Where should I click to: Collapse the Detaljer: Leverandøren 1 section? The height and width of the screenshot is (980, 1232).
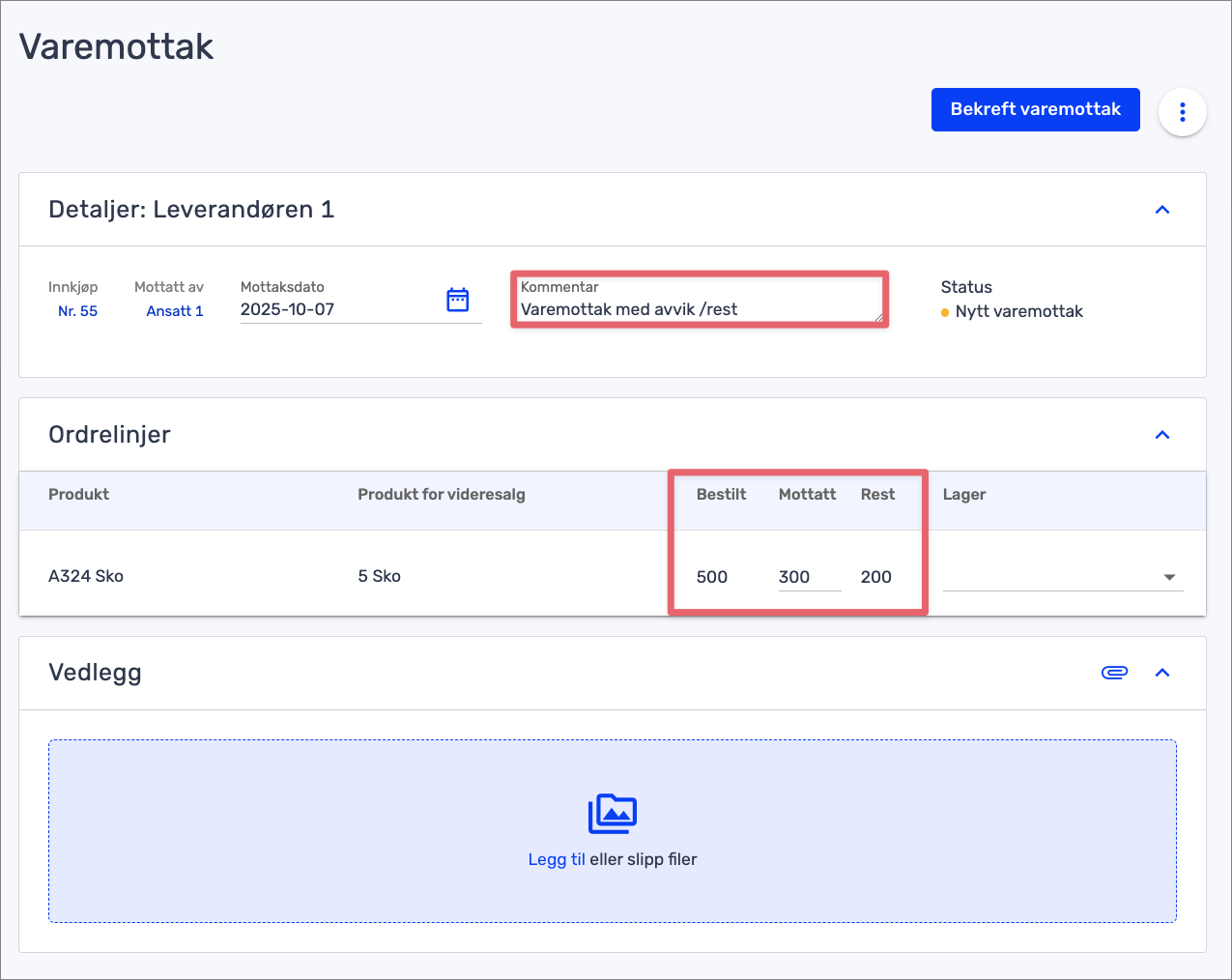(x=1162, y=210)
